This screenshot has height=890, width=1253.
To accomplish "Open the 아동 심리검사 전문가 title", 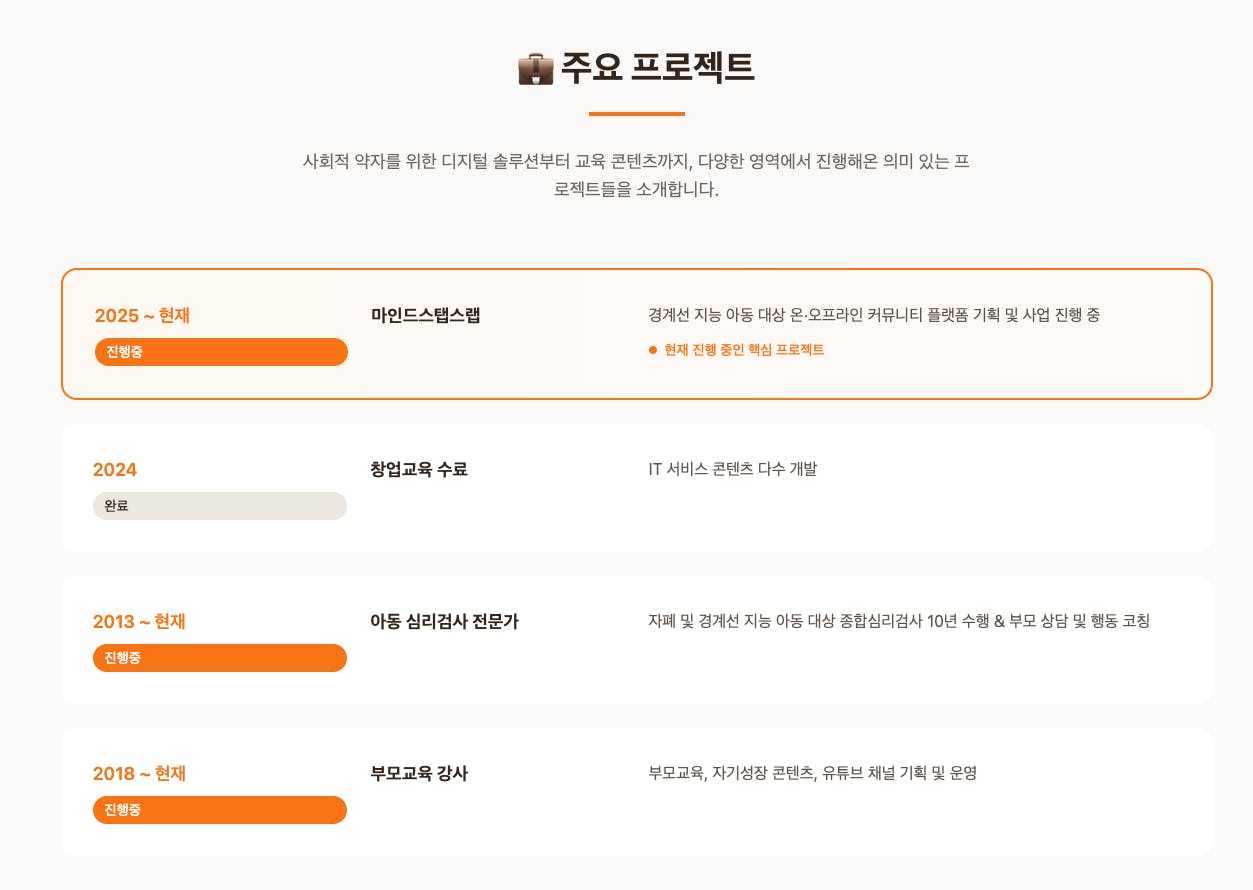I will coord(444,622).
